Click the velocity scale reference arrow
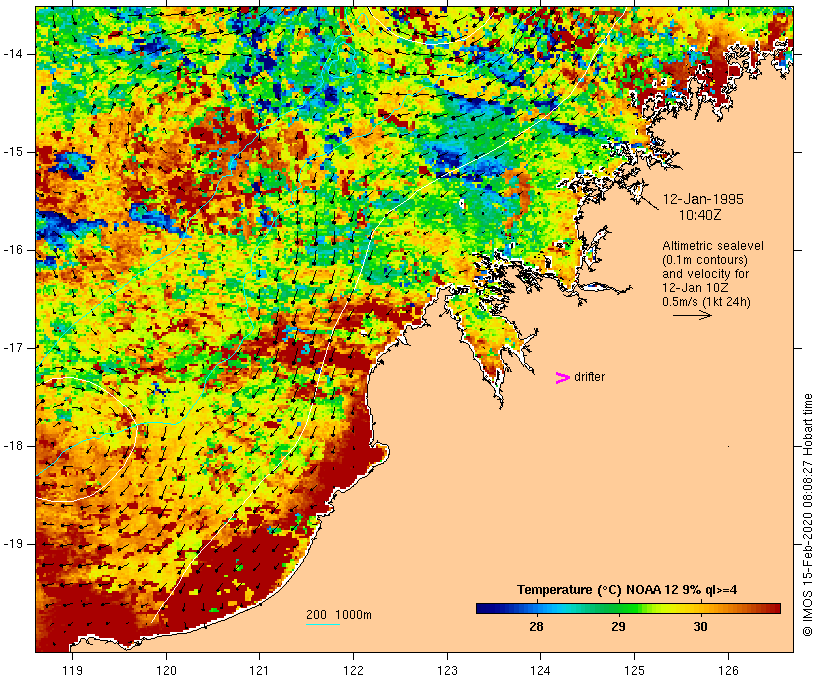This screenshot has height=680, width=820. 692,315
